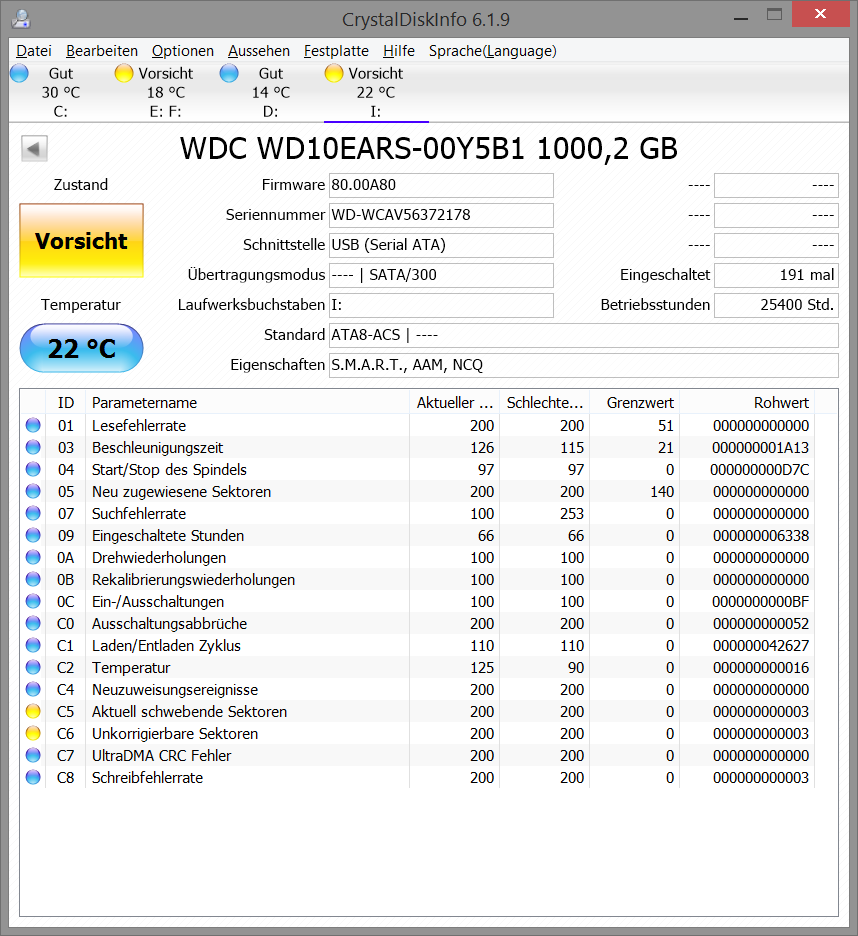858x936 pixels.
Task: Click status orb of Lesefehlerrate row
Action: tap(33, 426)
